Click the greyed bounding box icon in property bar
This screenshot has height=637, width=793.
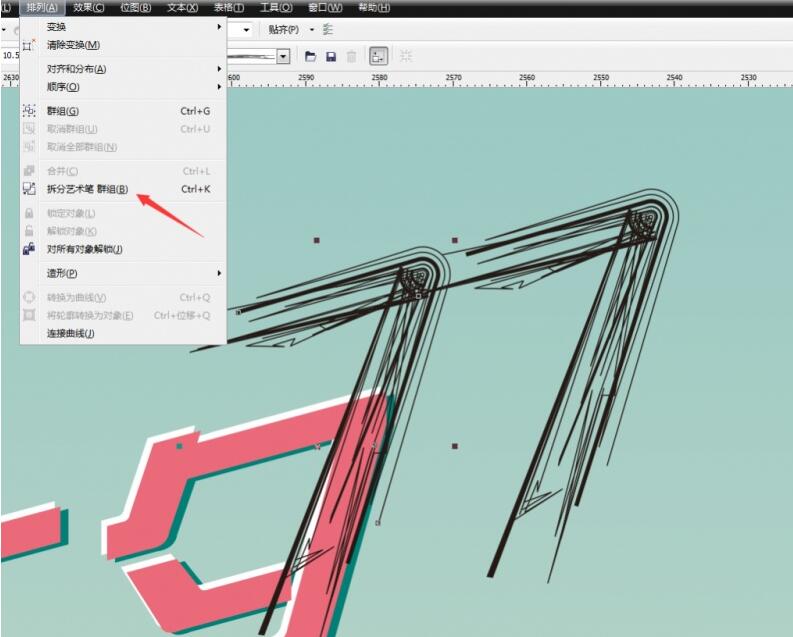click(406, 56)
